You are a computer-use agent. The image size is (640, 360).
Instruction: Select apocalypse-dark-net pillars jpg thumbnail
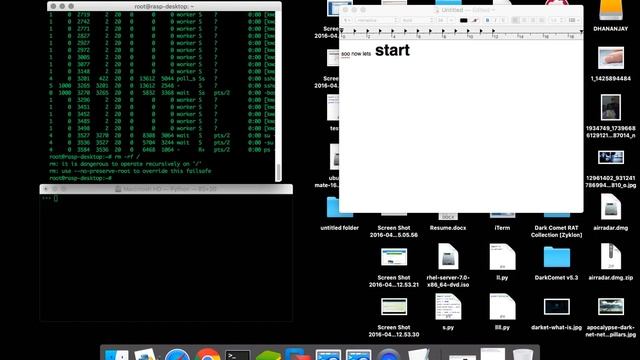(611, 307)
